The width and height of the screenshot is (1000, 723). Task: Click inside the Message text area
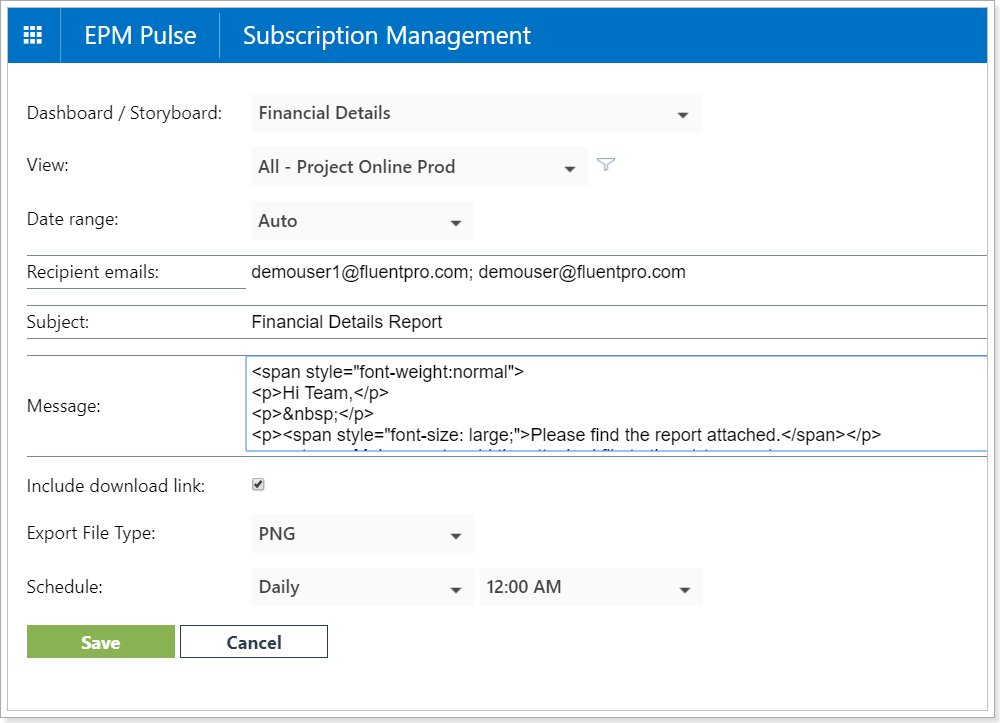pos(616,404)
